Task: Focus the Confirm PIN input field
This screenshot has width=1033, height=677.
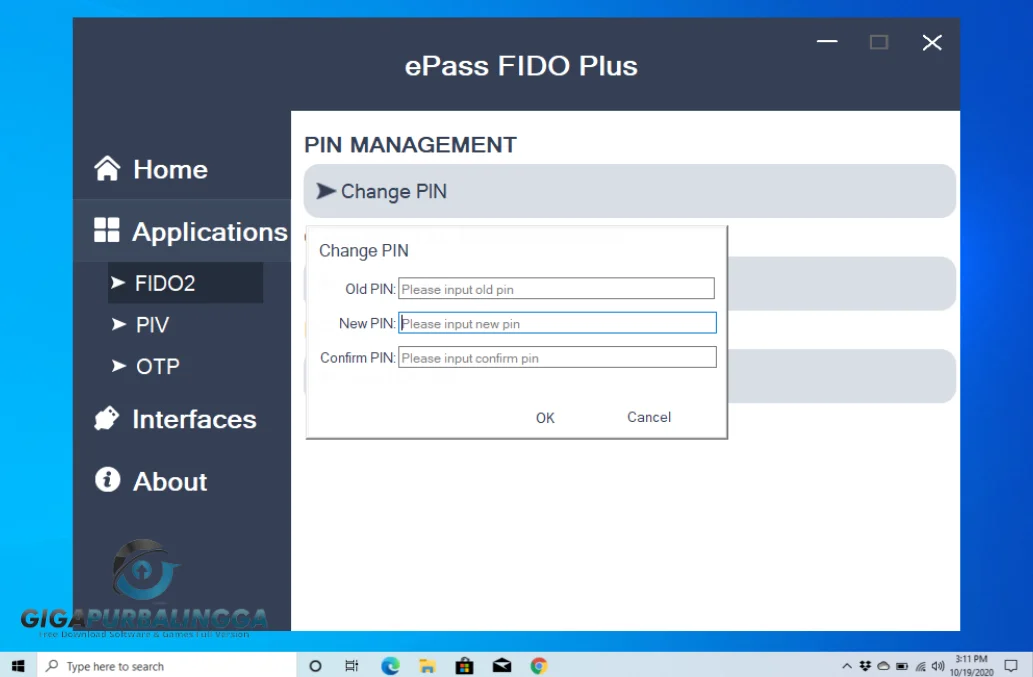Action: 557,357
